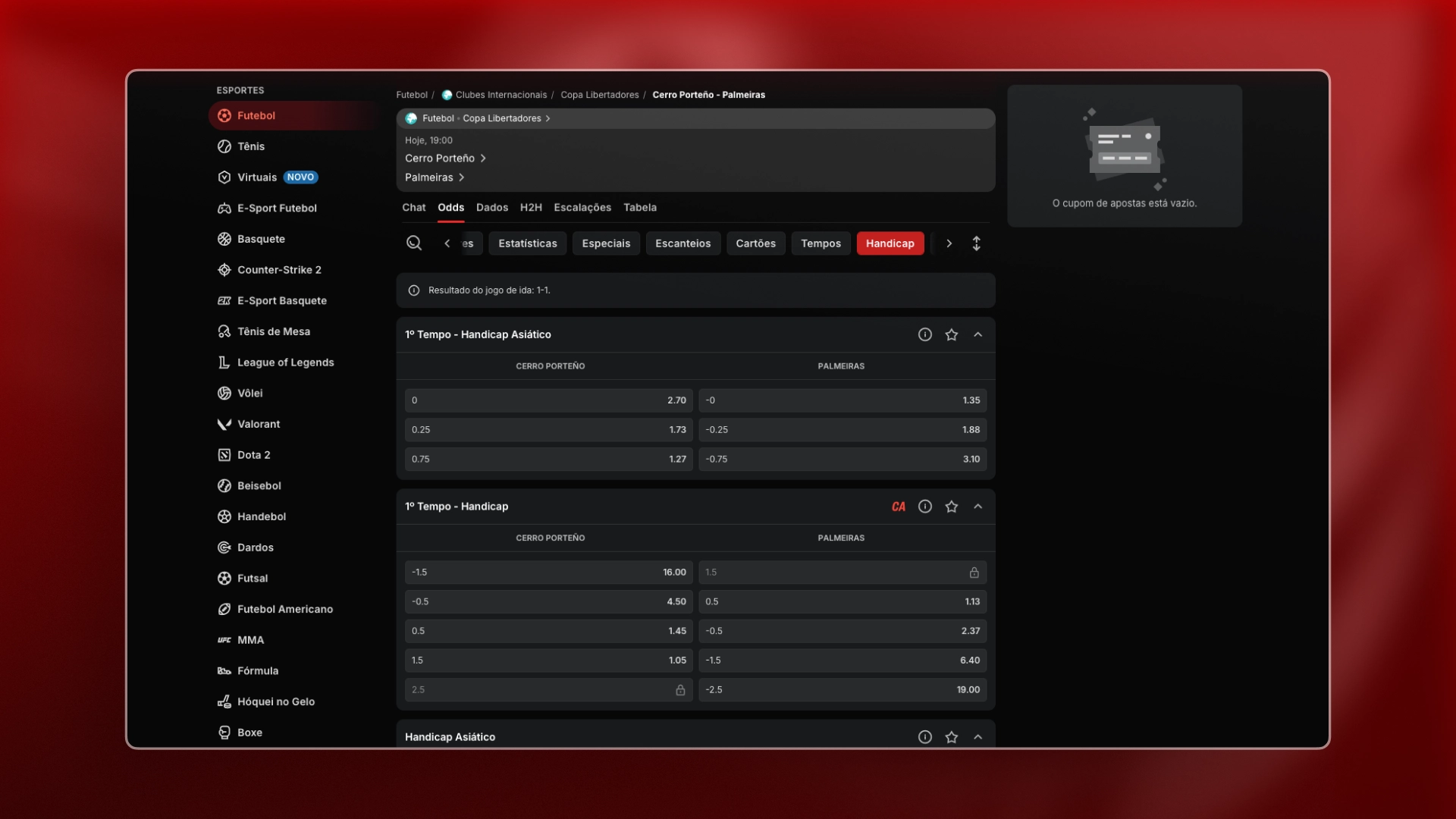Screen dimensions: 1456x819
Task: Select Palmeiras -0.25 at odds 1.88
Action: [x=843, y=430]
